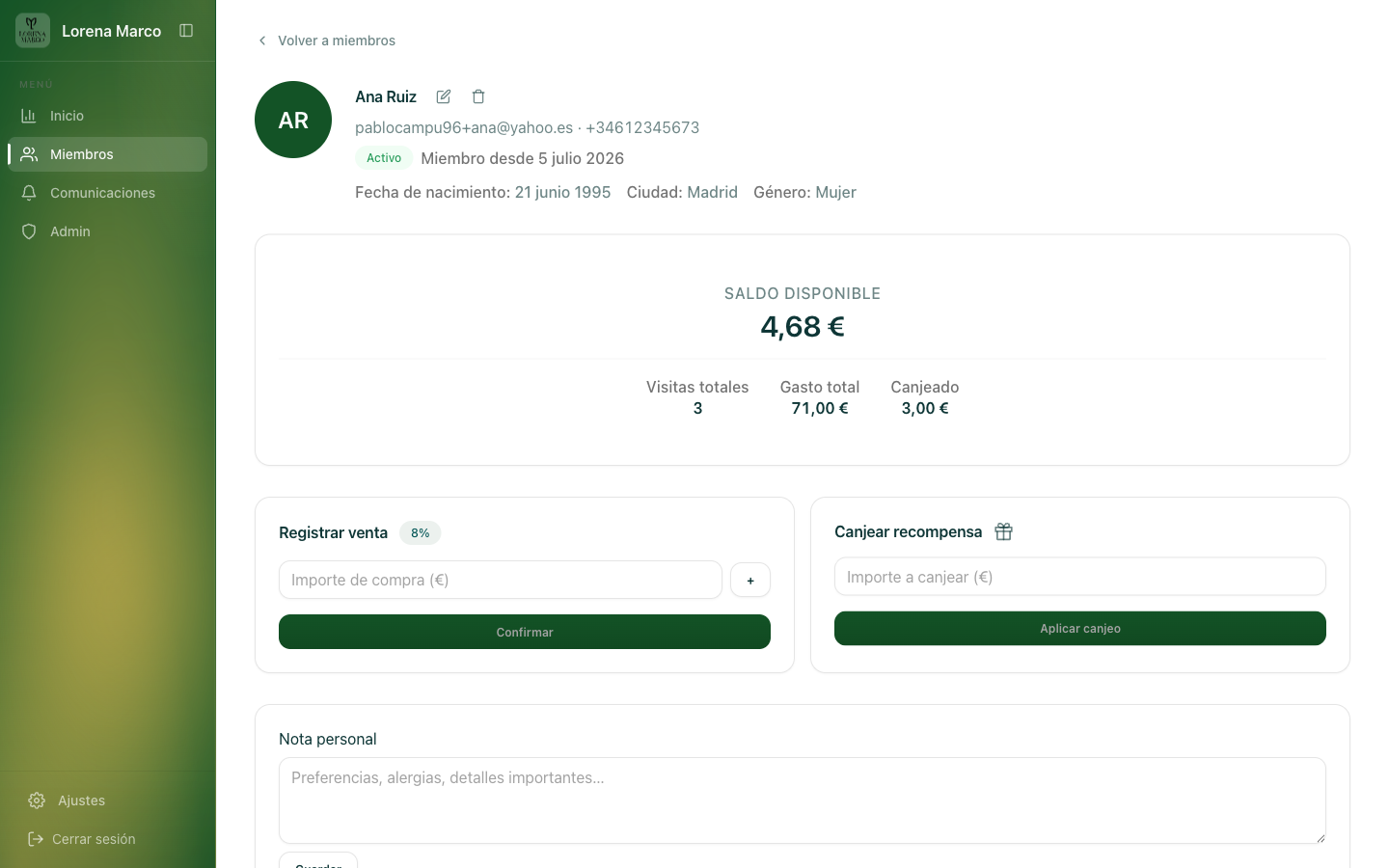Select the member email address text
The width and height of the screenshot is (1389, 868).
coord(464,127)
